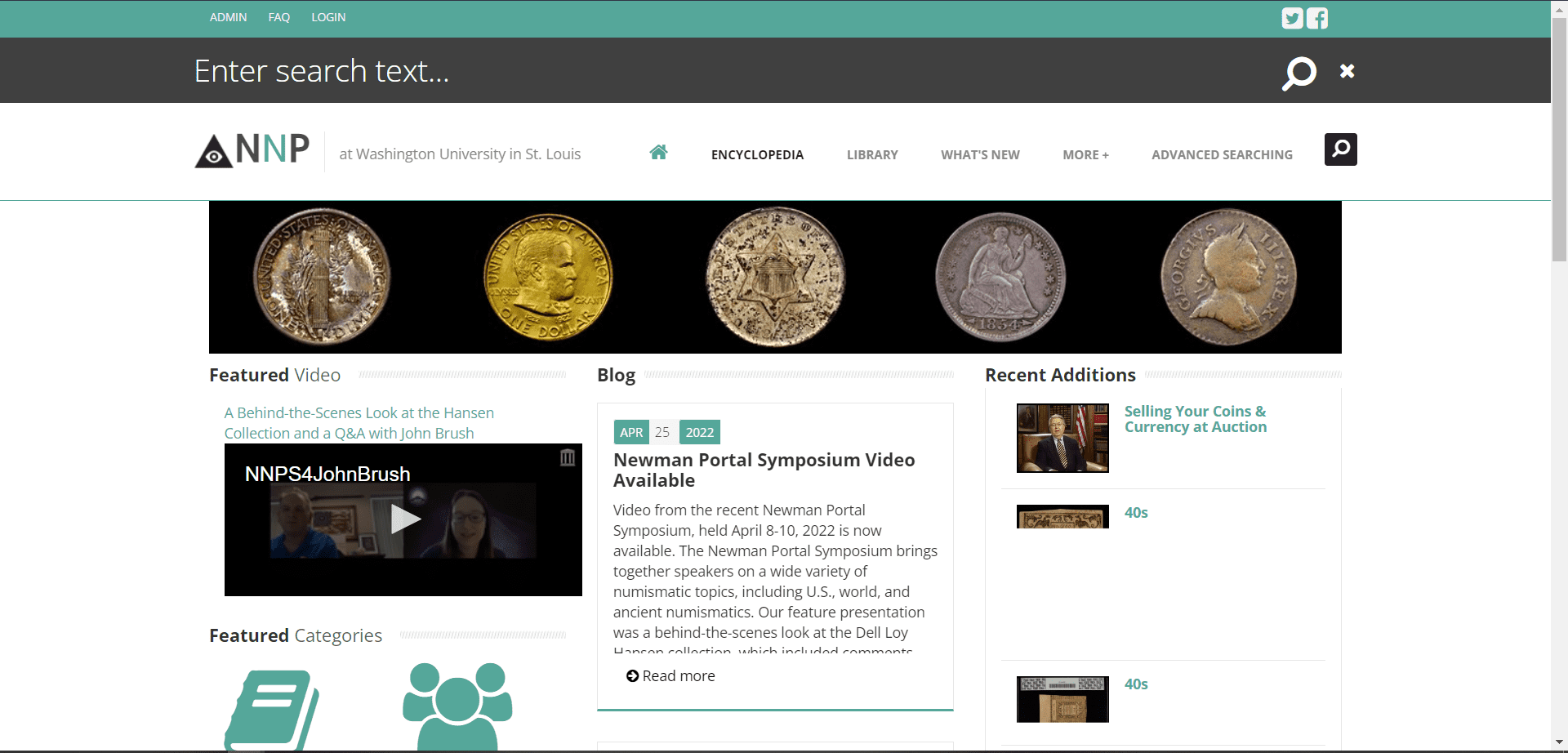1568x753 pixels.
Task: Click the '40s' recent addition thumbnail
Action: [x=1062, y=516]
